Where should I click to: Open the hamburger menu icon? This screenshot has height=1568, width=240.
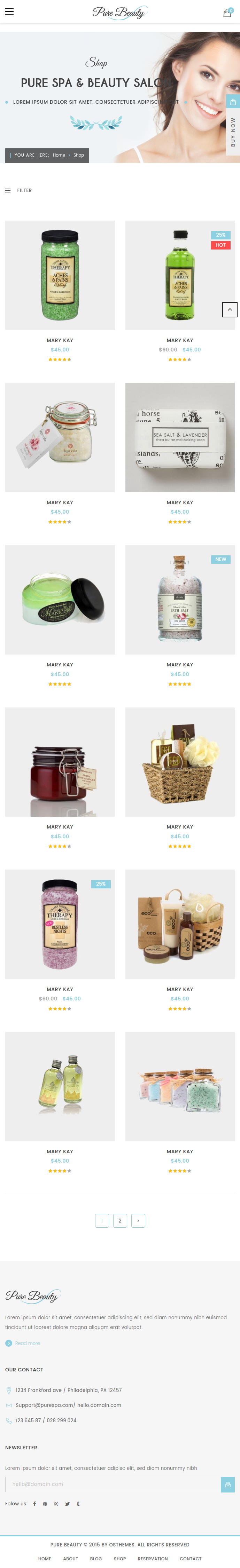pyautogui.click(x=9, y=11)
